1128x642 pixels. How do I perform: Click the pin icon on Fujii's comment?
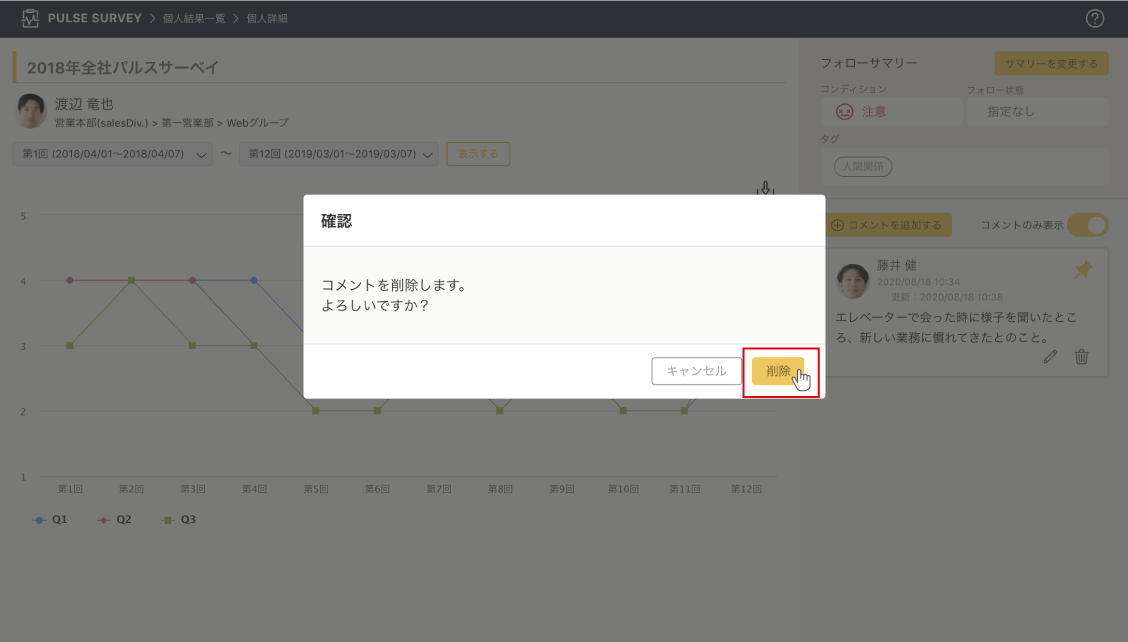tap(1083, 269)
